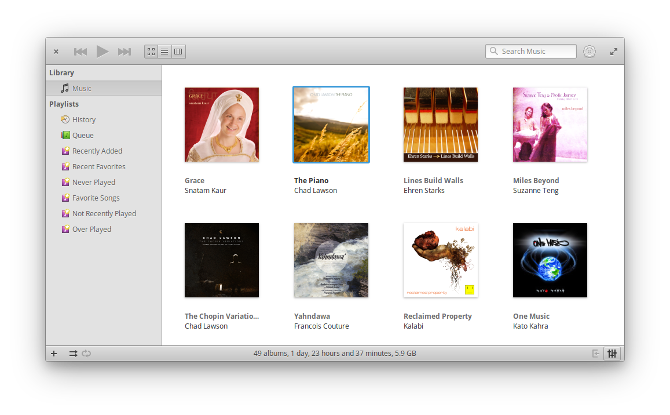Screen dimensions: 670x415
Task: Open the Favorite Songs playlist
Action: click(96, 198)
